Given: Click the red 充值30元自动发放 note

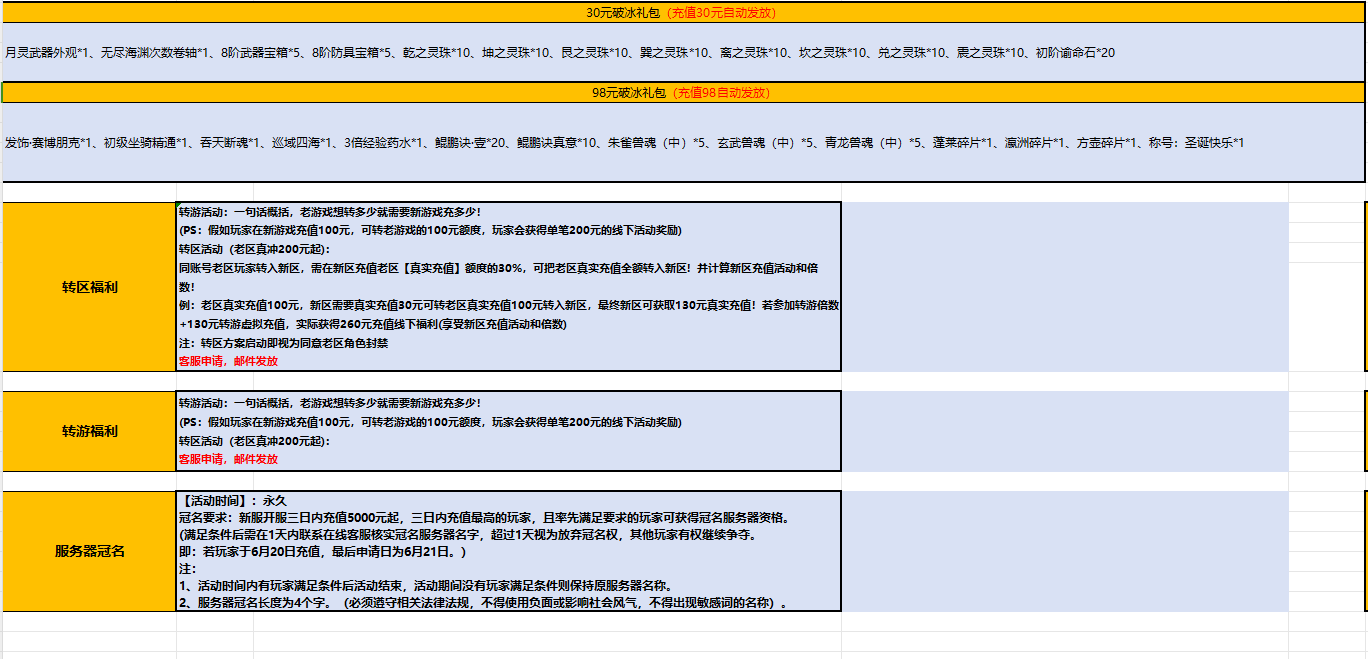Looking at the screenshot, I should coord(721,13).
